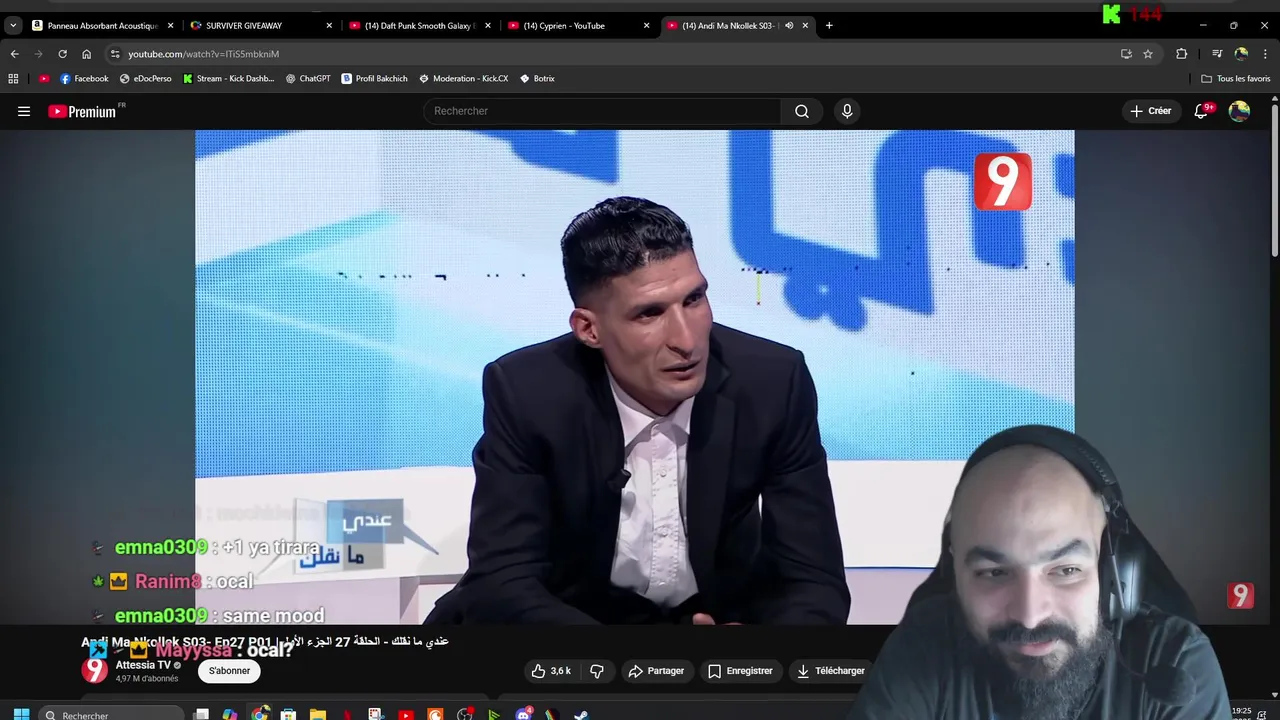
Task: Save the video with Enregistrer
Action: 740,671
